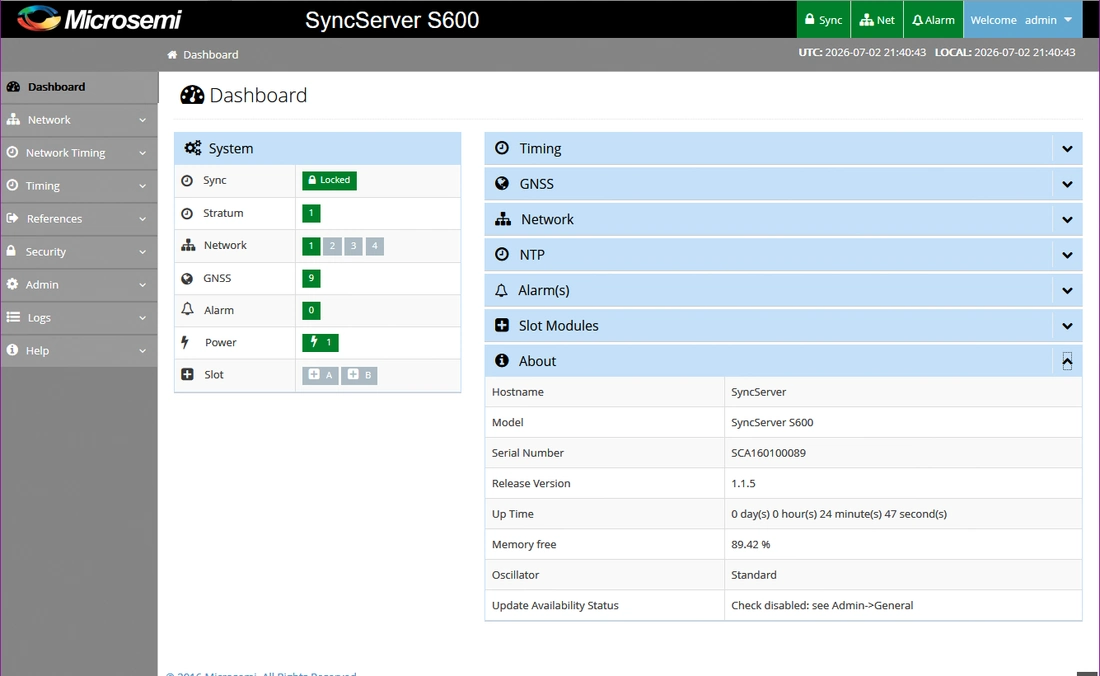Click the NTP panel clock icon
The image size is (1100, 676).
pos(502,254)
